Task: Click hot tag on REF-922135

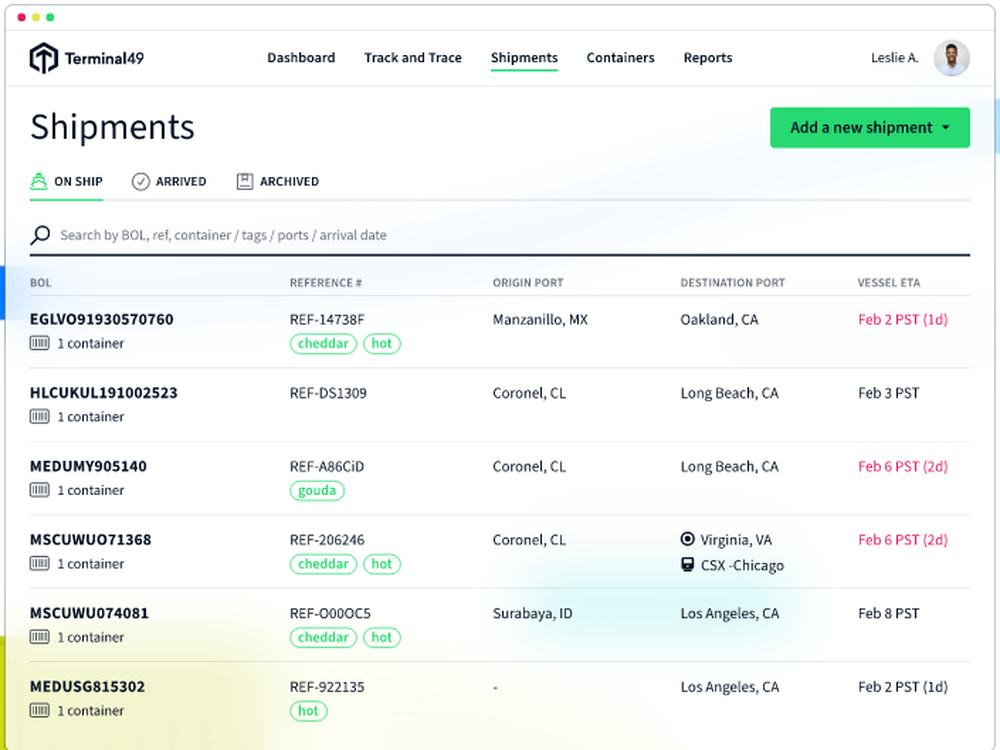Action: (x=309, y=710)
